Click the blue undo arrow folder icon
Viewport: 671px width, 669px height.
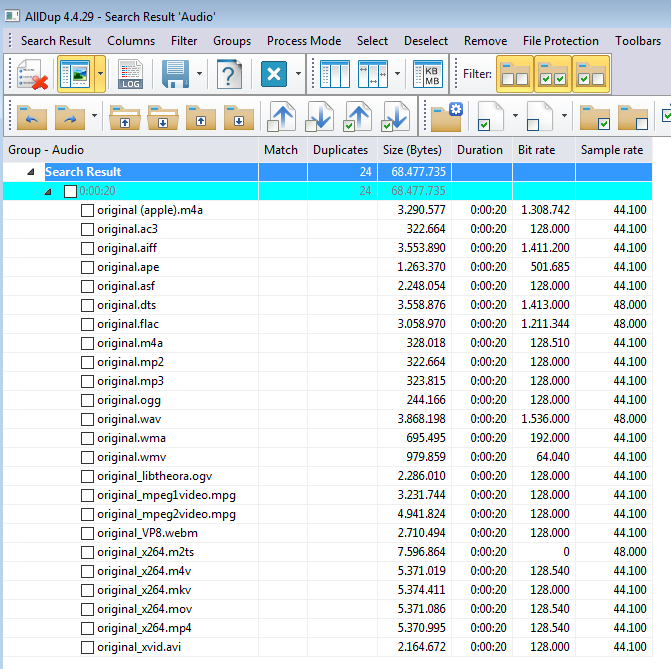click(x=31, y=116)
